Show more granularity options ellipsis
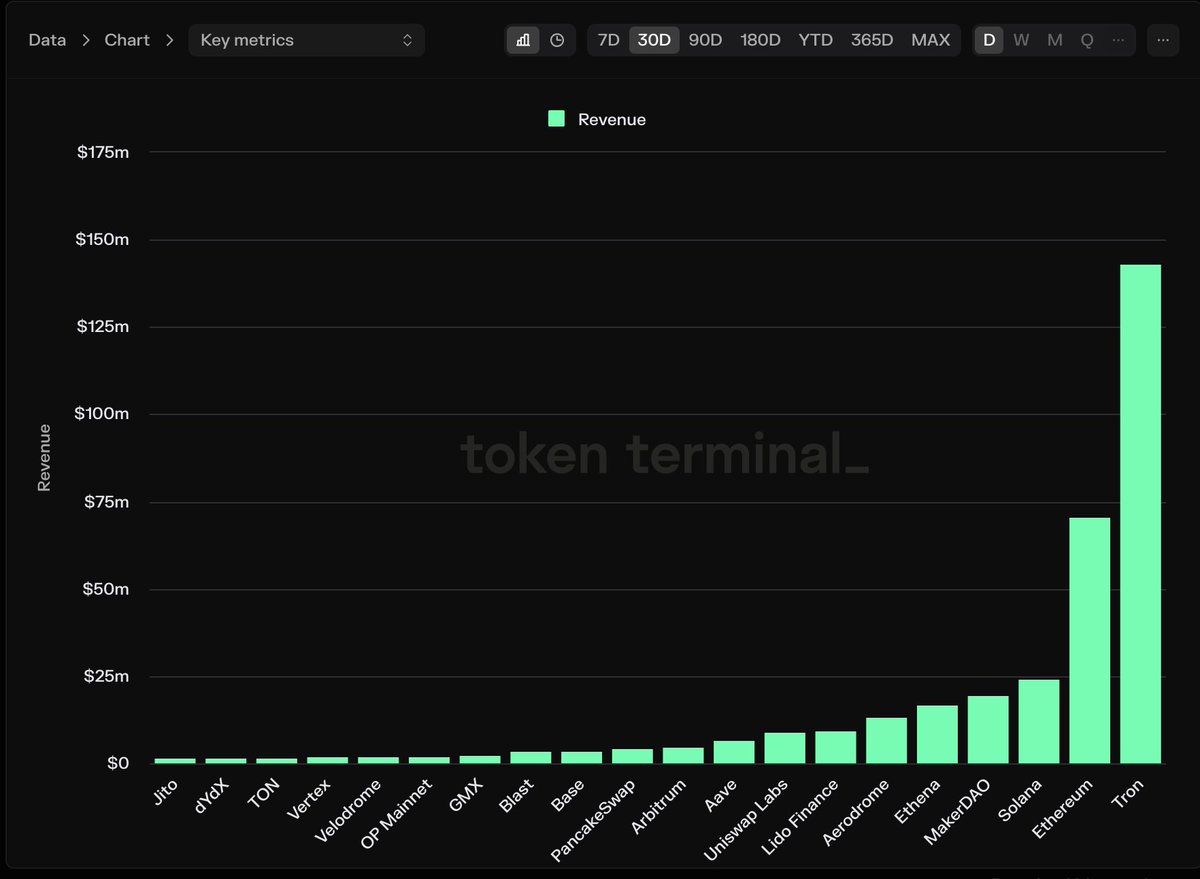 point(1118,40)
